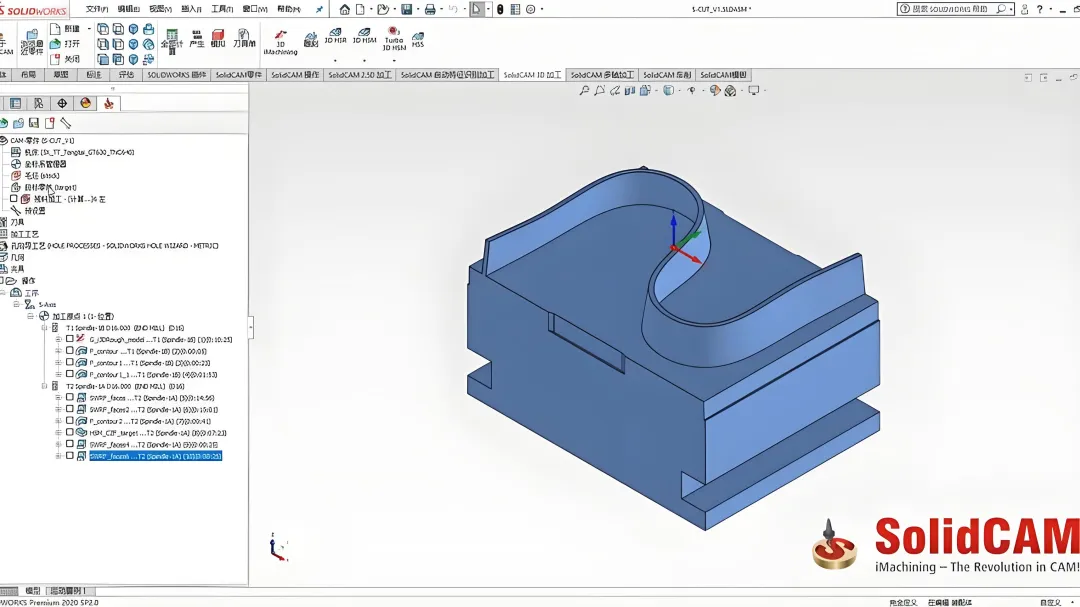1080x607 pixels.
Task: Switch to the SolidCAM 2.5D 加工 tab
Action: coord(360,75)
